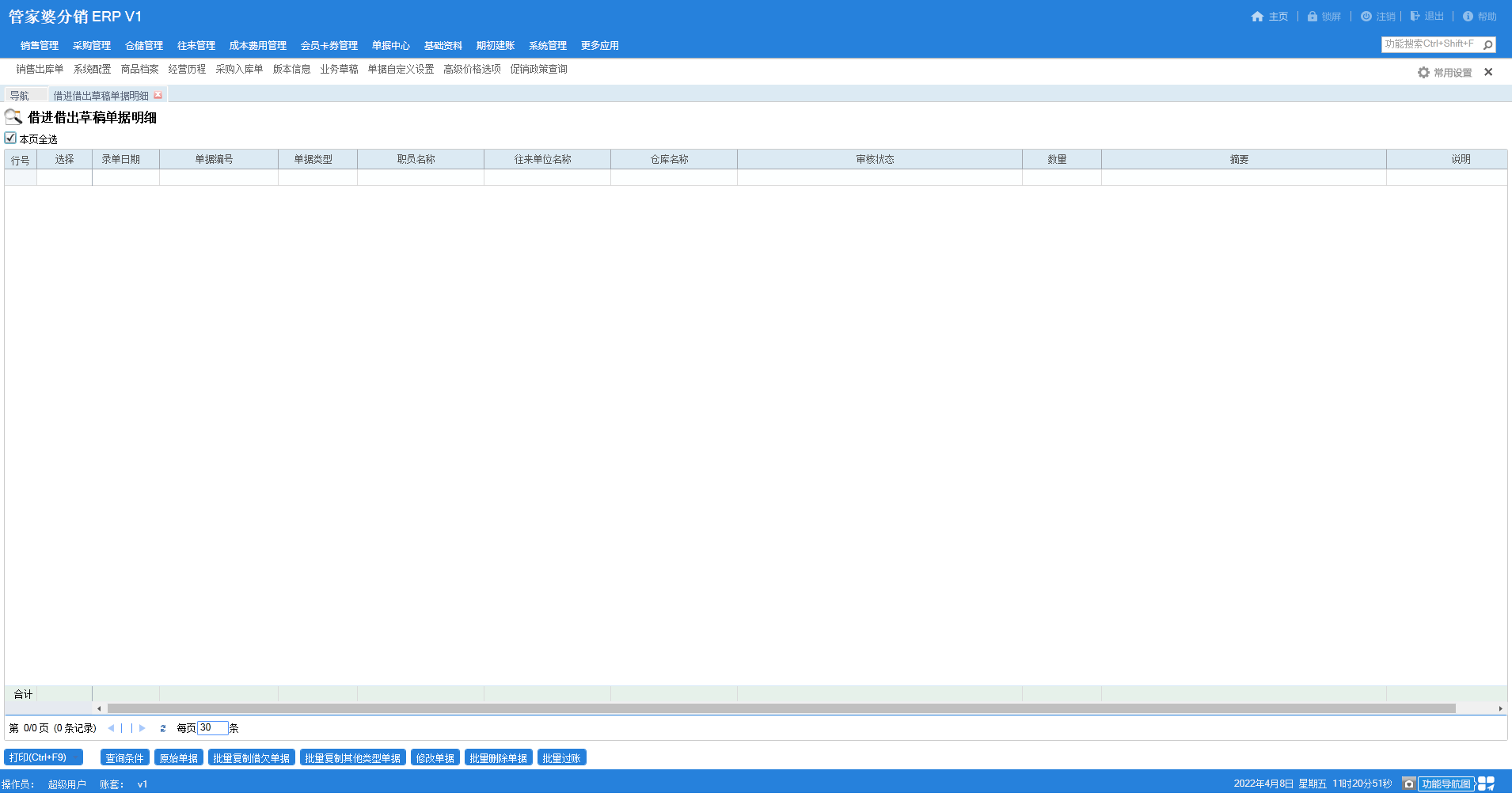The height and width of the screenshot is (797, 1512).
Task: Close the 借进借出草稿单据明细 tab
Action: pos(158,95)
